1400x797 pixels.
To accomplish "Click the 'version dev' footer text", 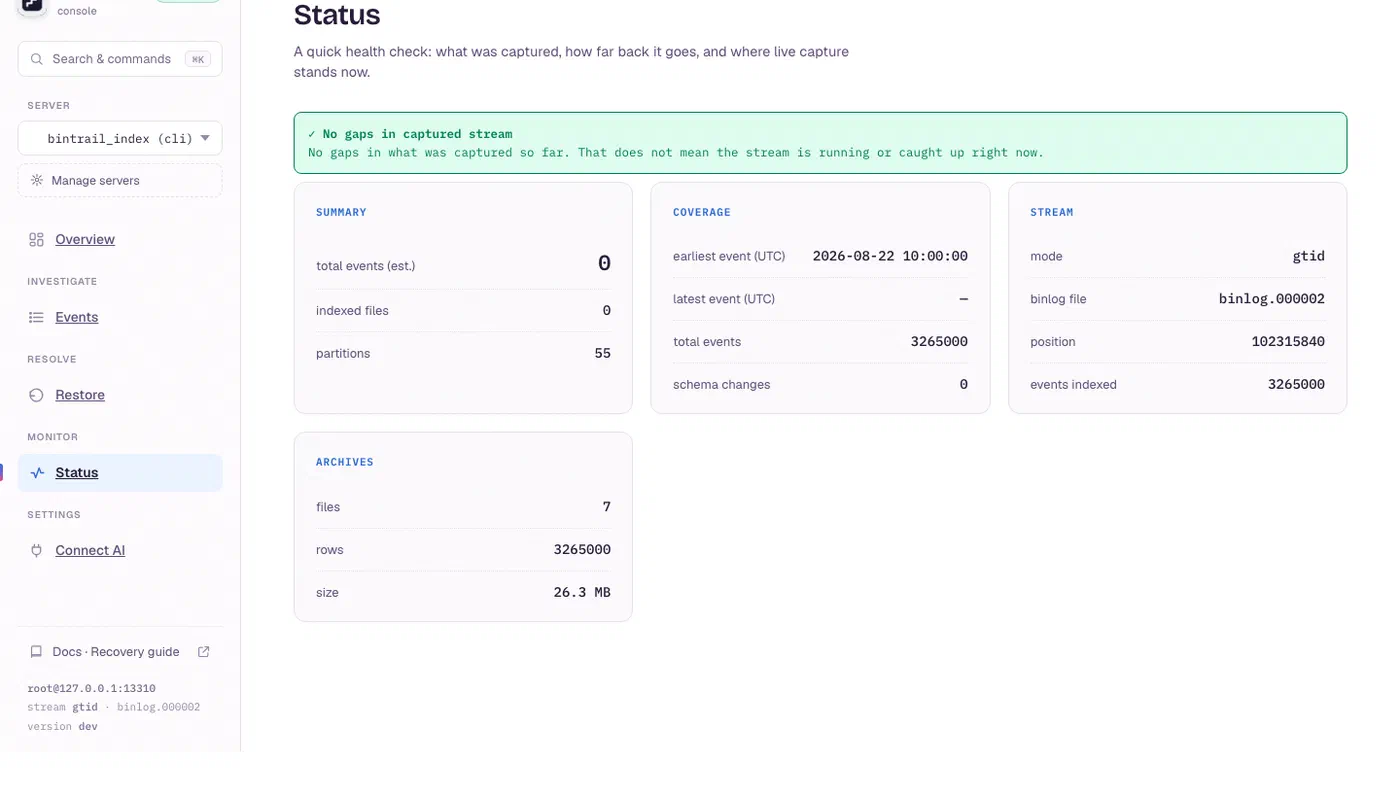I will [62, 727].
